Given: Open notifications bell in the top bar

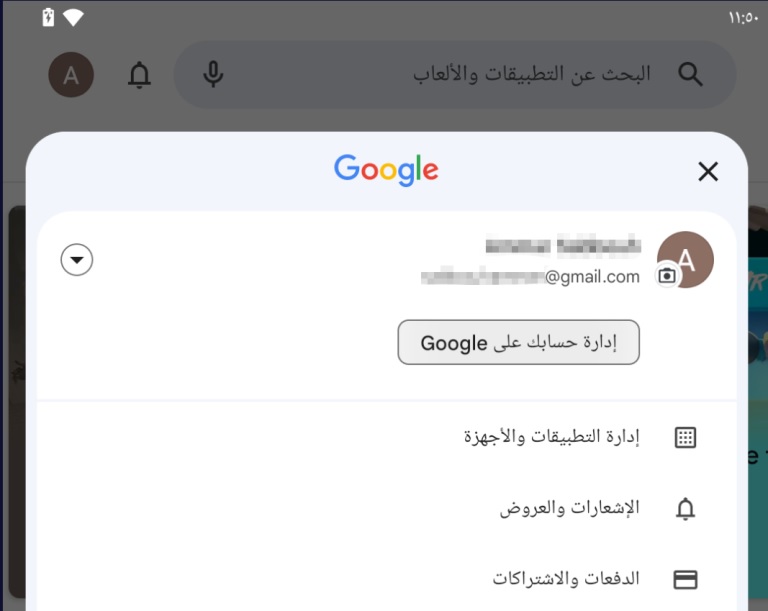Looking at the screenshot, I should coord(140,75).
